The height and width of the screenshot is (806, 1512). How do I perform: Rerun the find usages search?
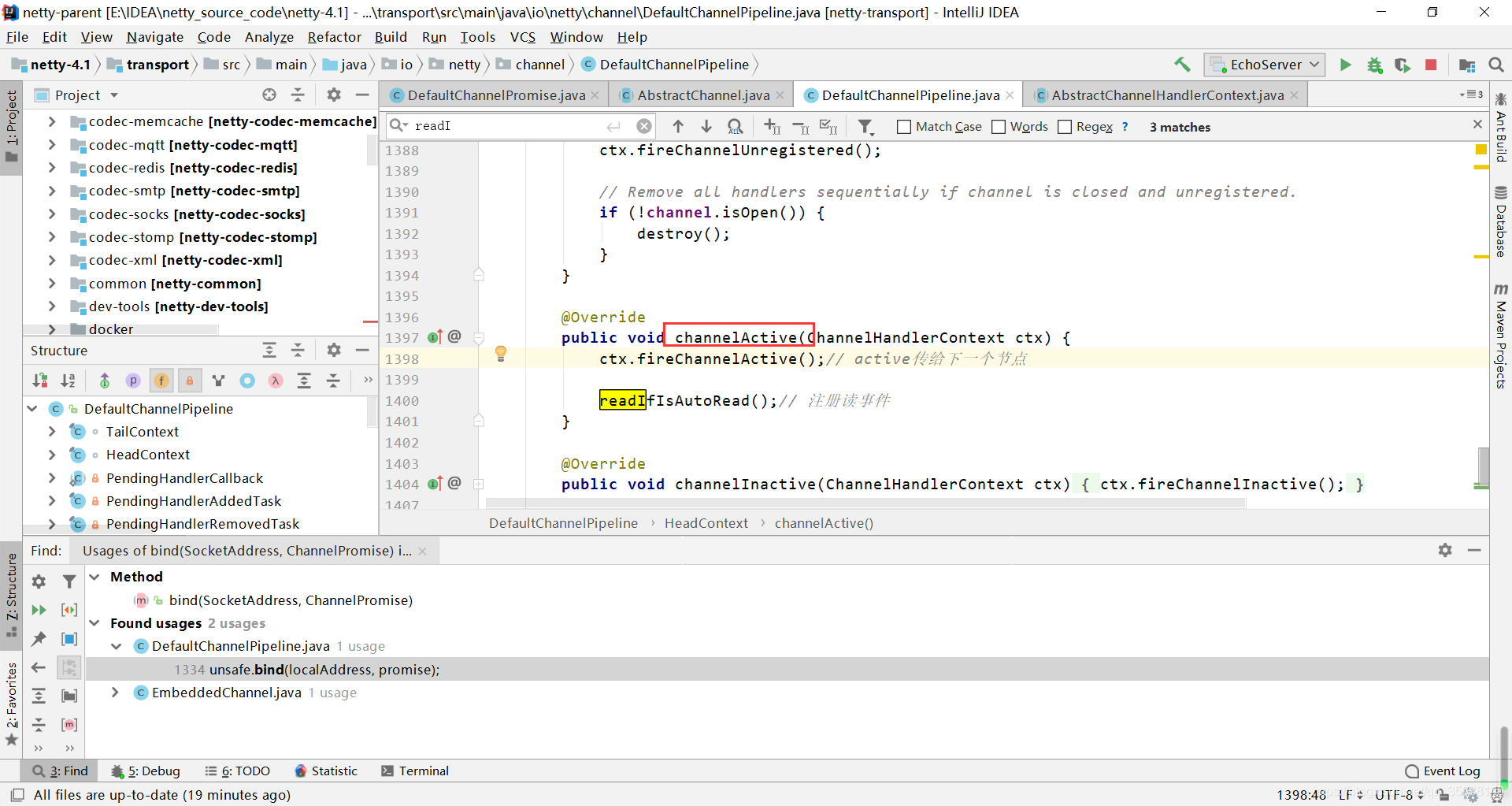pyautogui.click(x=39, y=610)
